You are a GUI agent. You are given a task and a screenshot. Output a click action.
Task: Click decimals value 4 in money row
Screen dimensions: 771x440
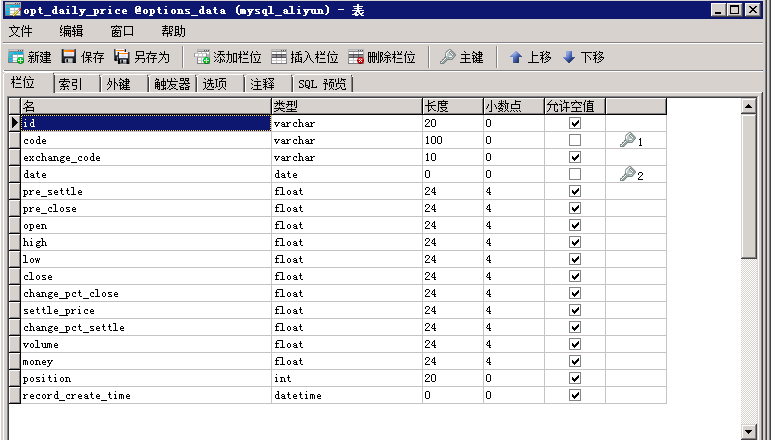coord(514,361)
